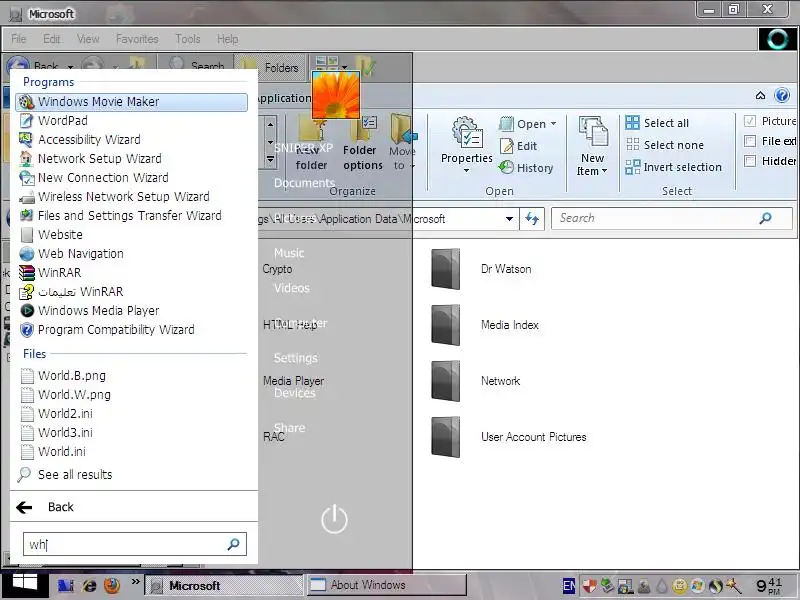800x600 pixels.
Task: Expand quick launch overflow chevron
Action: [135, 581]
